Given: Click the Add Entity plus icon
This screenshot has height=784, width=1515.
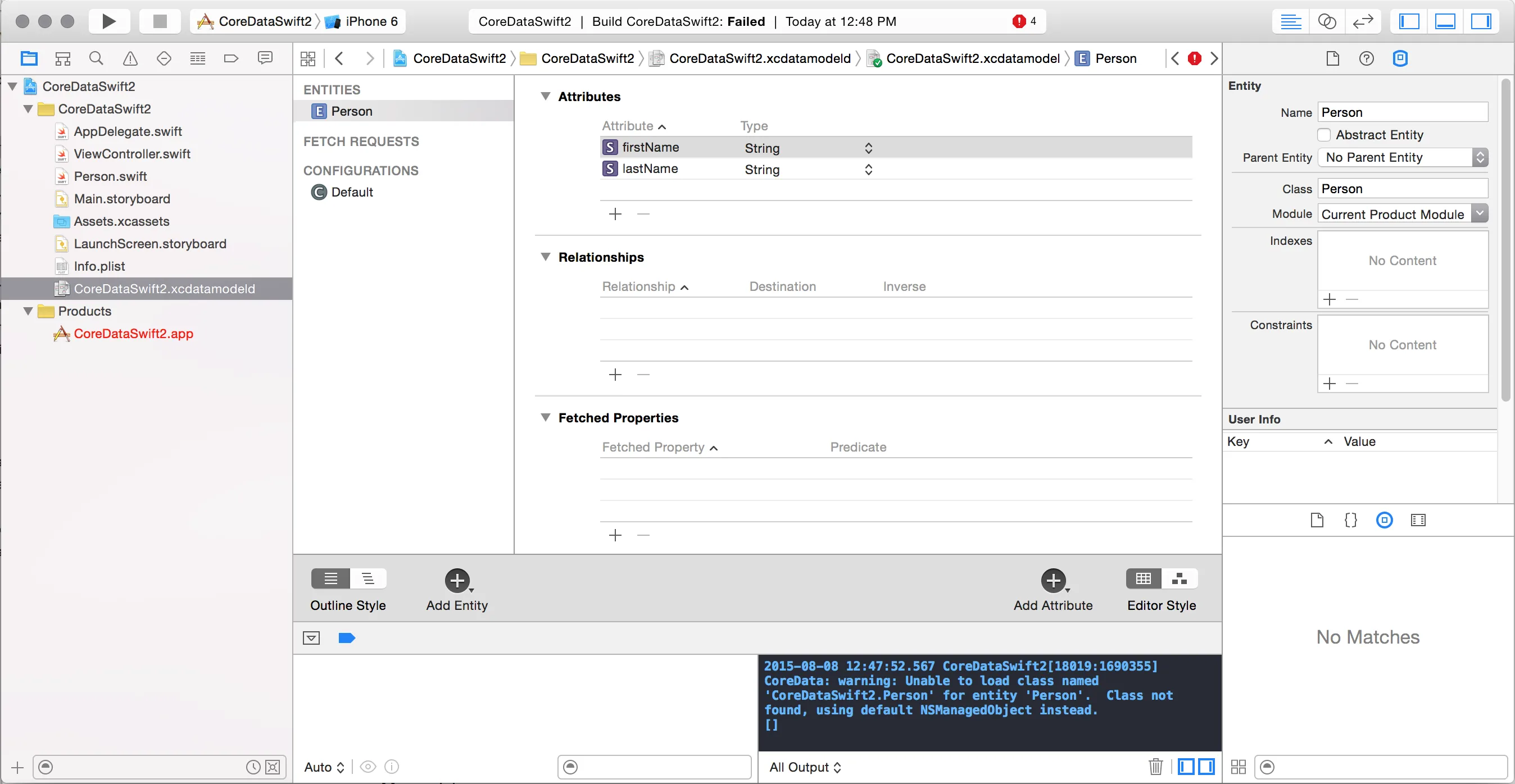Looking at the screenshot, I should pos(457,581).
